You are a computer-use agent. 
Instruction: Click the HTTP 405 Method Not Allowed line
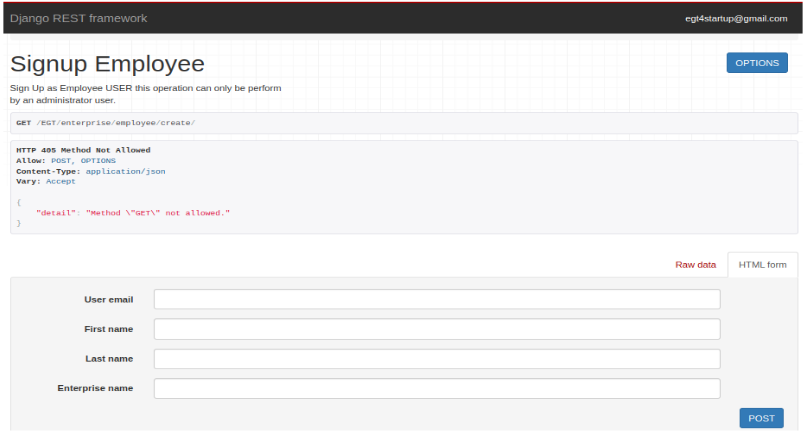coord(83,150)
